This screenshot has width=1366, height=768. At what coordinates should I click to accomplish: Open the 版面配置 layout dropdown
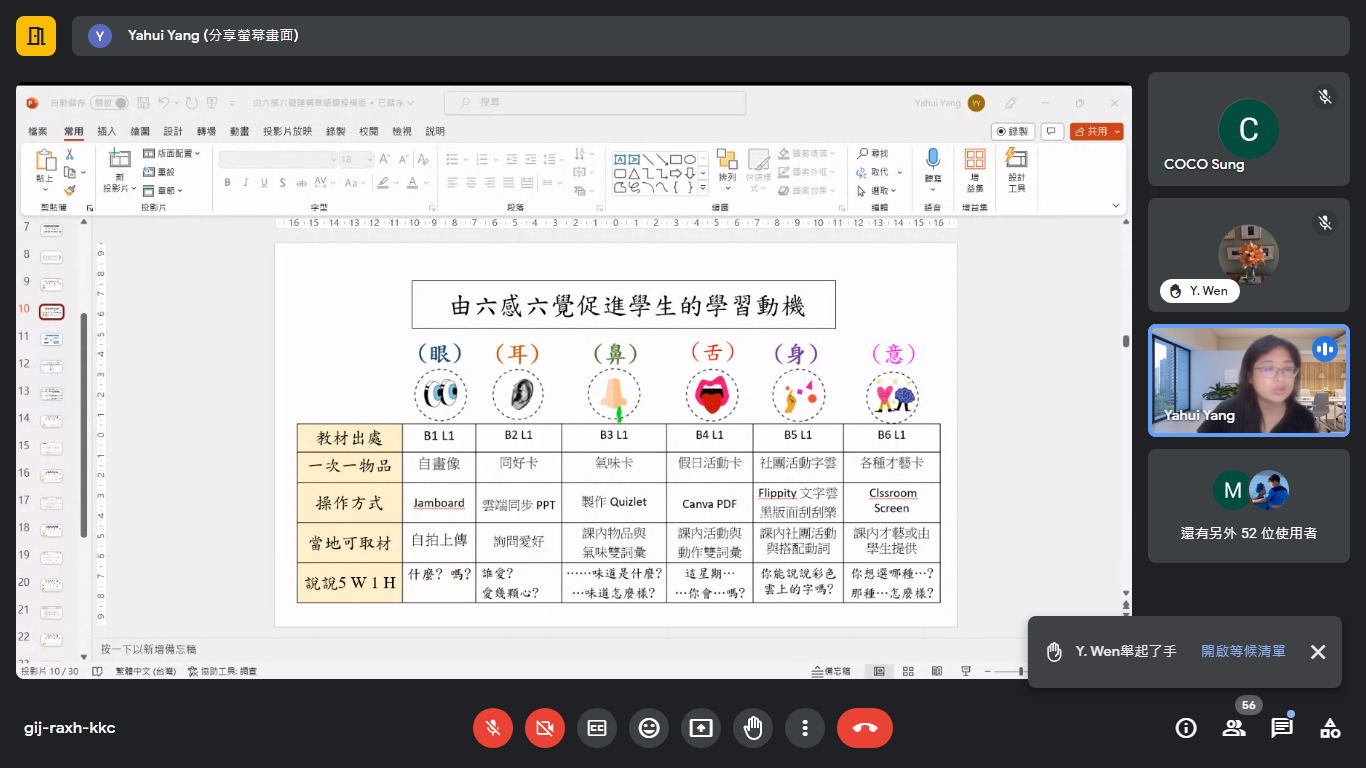point(176,154)
